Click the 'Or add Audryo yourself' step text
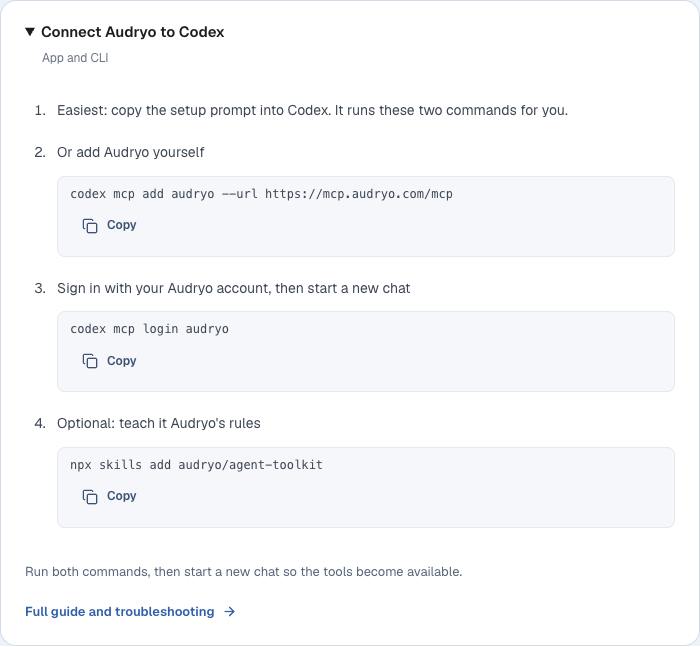 [x=130, y=152]
